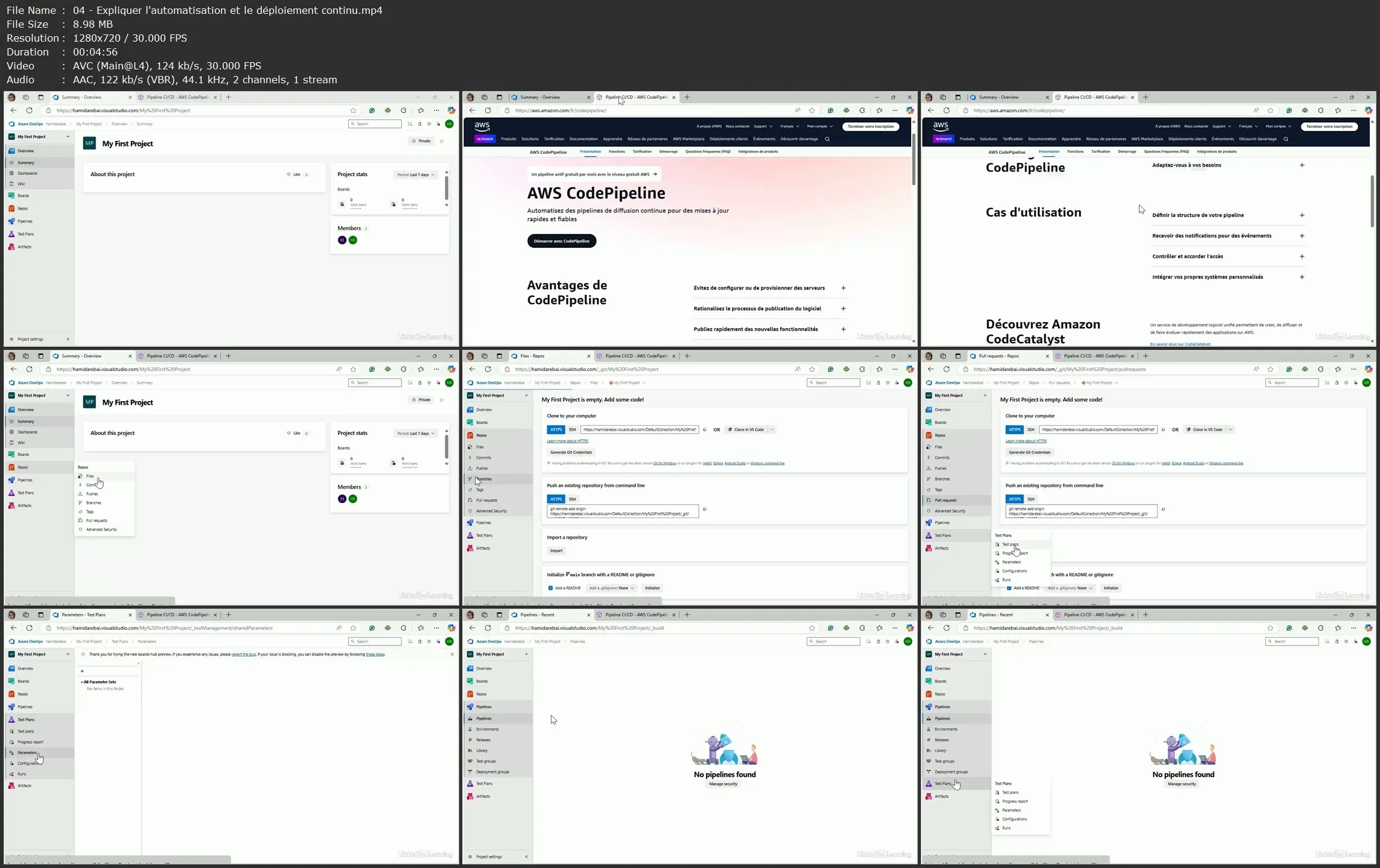This screenshot has width=1380, height=868.
Task: Click Task groups icon in Pipelines window without flyout
Action: pos(470,761)
